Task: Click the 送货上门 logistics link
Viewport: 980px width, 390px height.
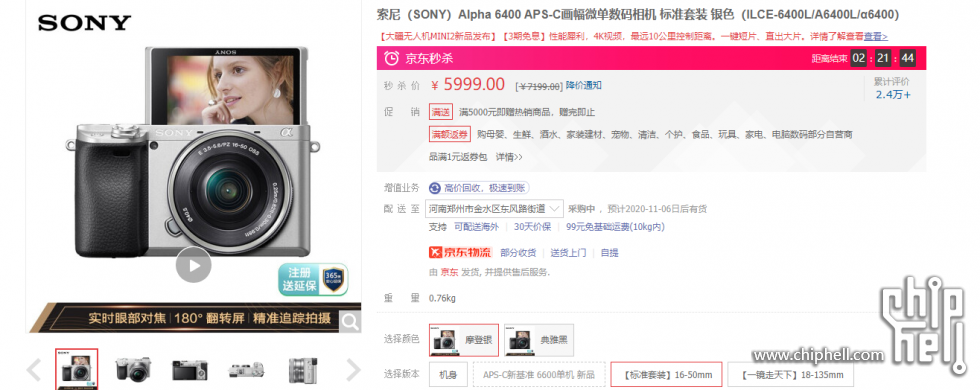Action: click(x=568, y=252)
